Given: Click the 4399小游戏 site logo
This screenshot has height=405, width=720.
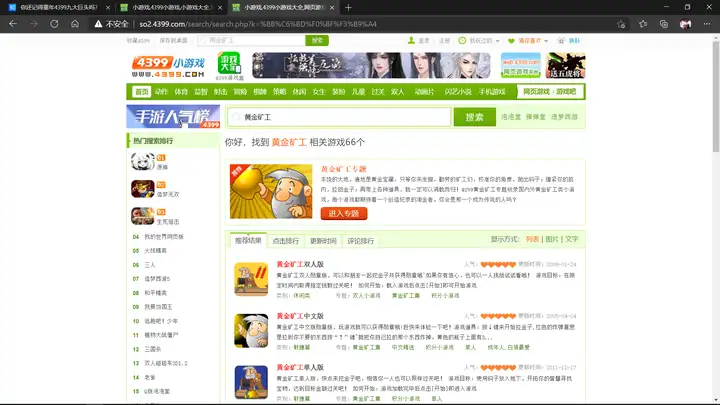Looking at the screenshot, I should click(x=168, y=67).
